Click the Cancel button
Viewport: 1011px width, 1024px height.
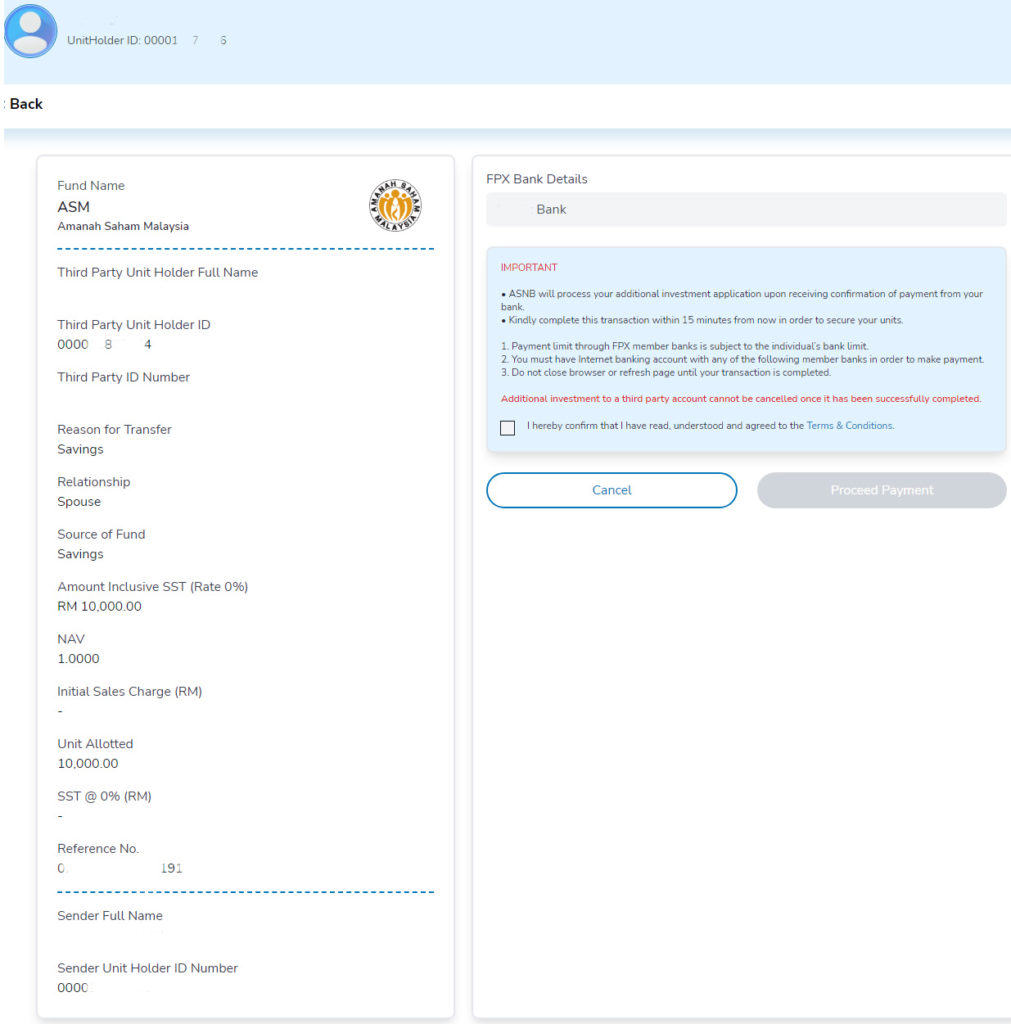[611, 490]
